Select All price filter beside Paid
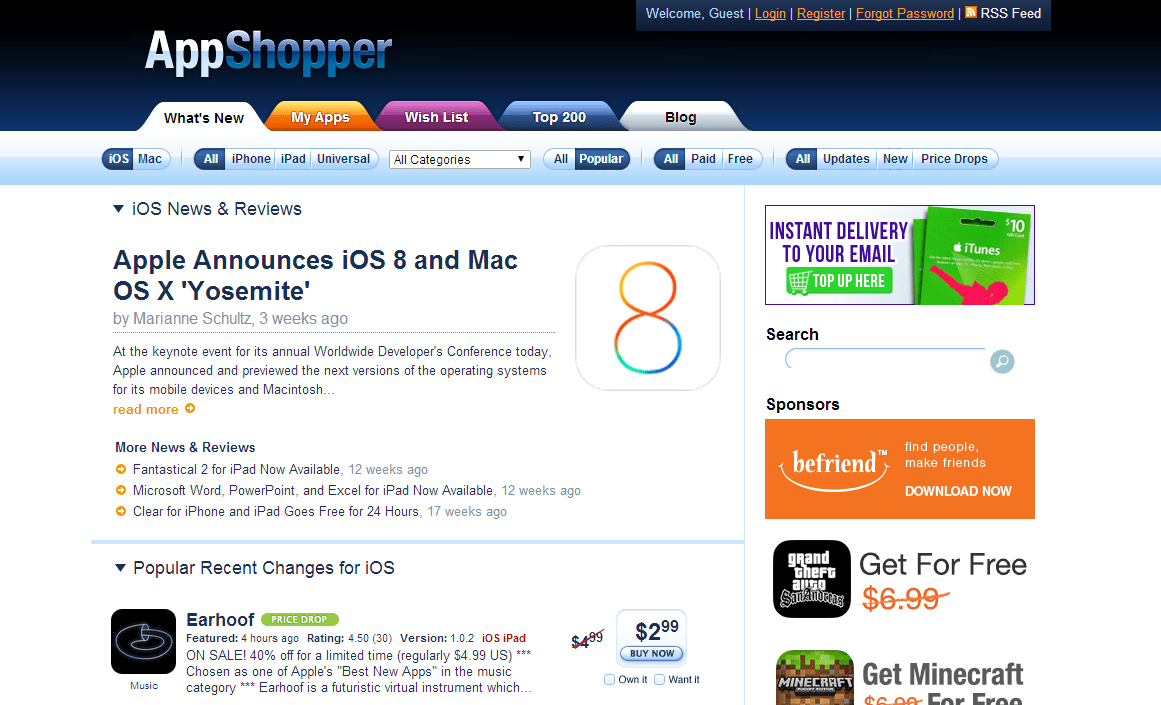The image size is (1161, 705). click(671, 158)
